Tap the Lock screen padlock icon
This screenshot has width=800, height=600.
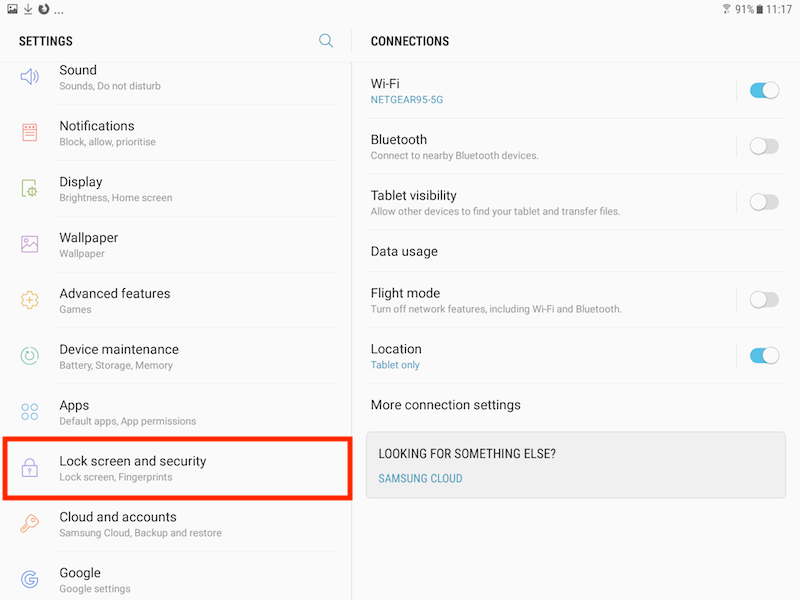coord(30,467)
